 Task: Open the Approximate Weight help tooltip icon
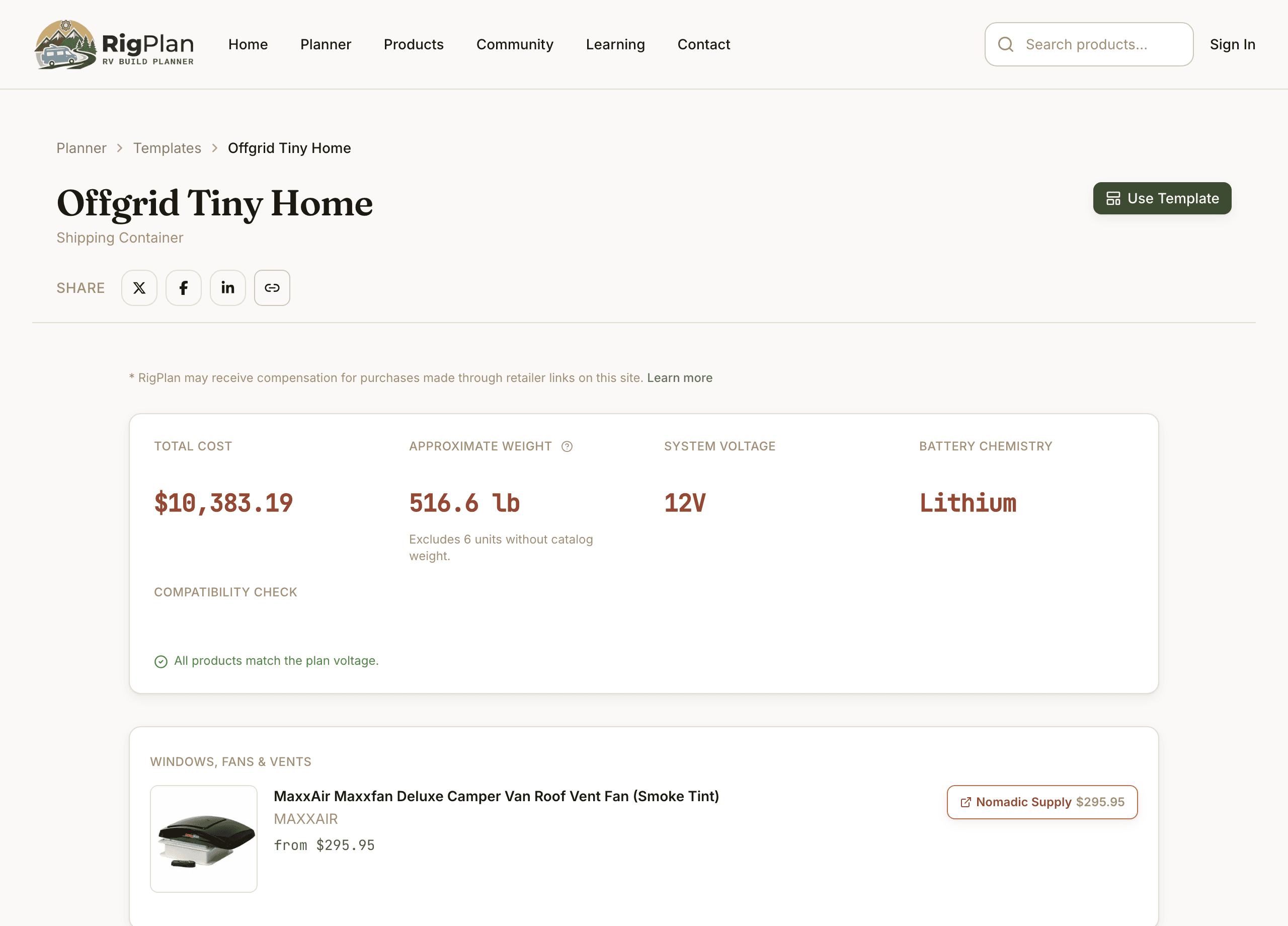point(567,446)
